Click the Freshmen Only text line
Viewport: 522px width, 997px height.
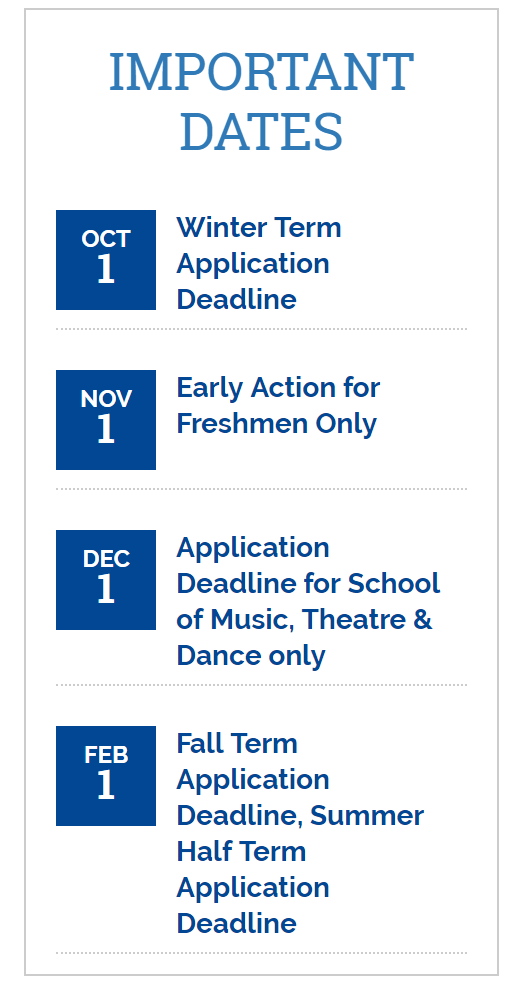pyautogui.click(x=277, y=424)
